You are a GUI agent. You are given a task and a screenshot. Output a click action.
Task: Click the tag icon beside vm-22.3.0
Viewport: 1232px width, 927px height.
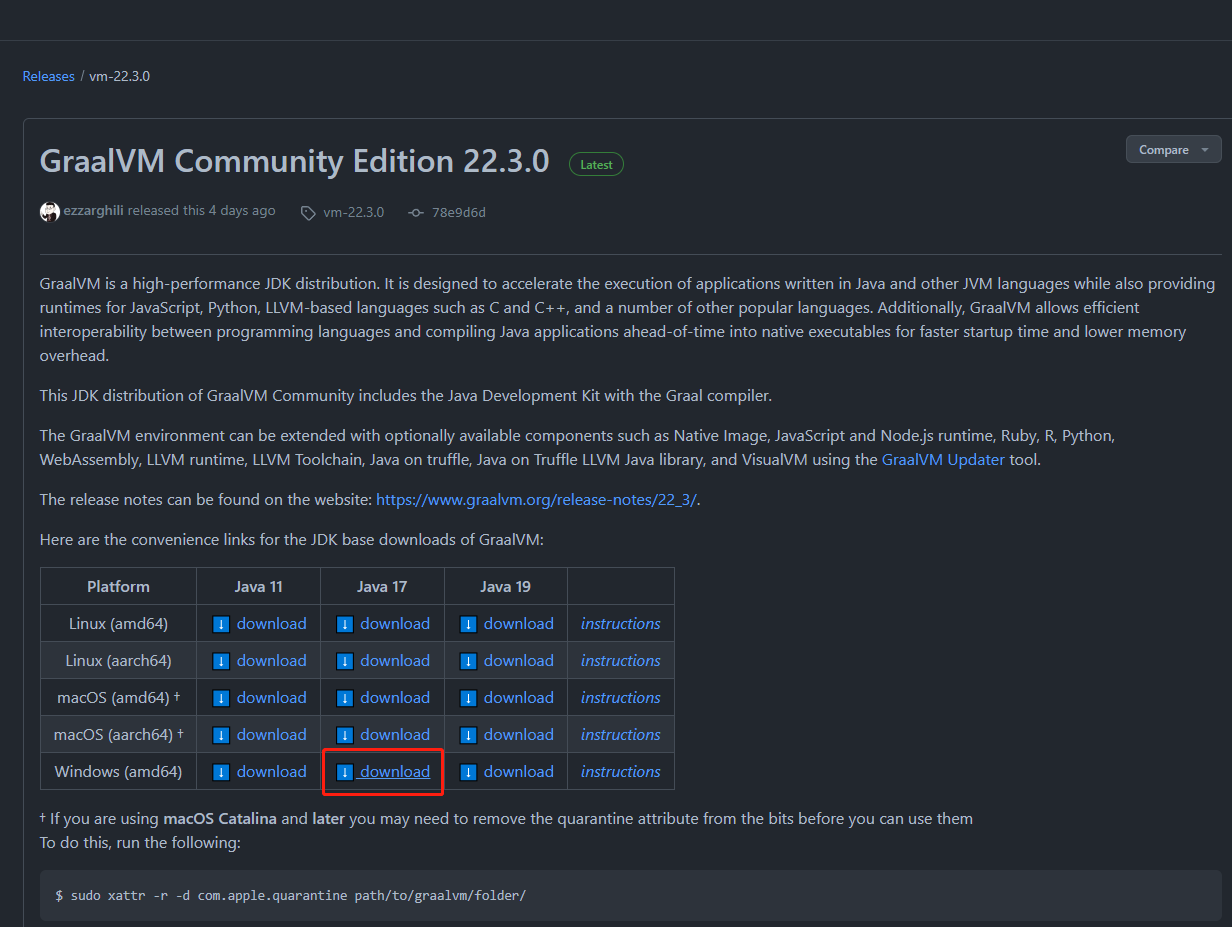(x=308, y=212)
